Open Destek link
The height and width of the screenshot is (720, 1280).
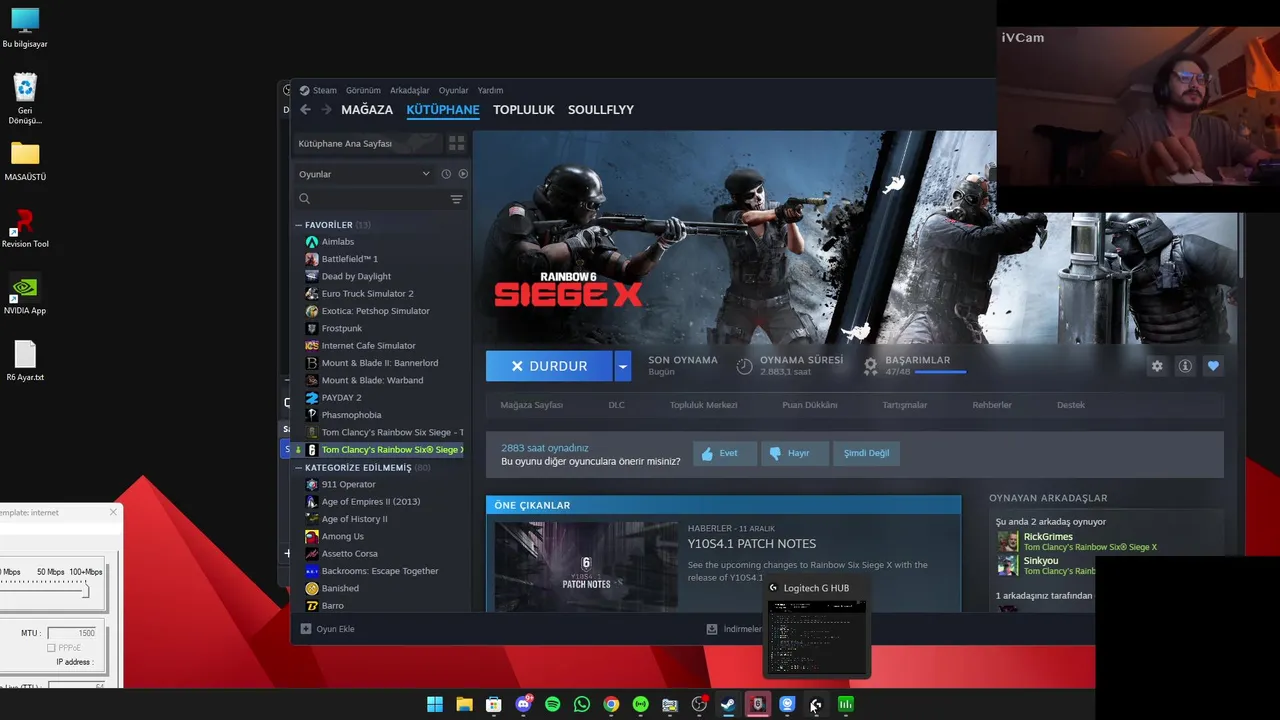[x=1071, y=405]
